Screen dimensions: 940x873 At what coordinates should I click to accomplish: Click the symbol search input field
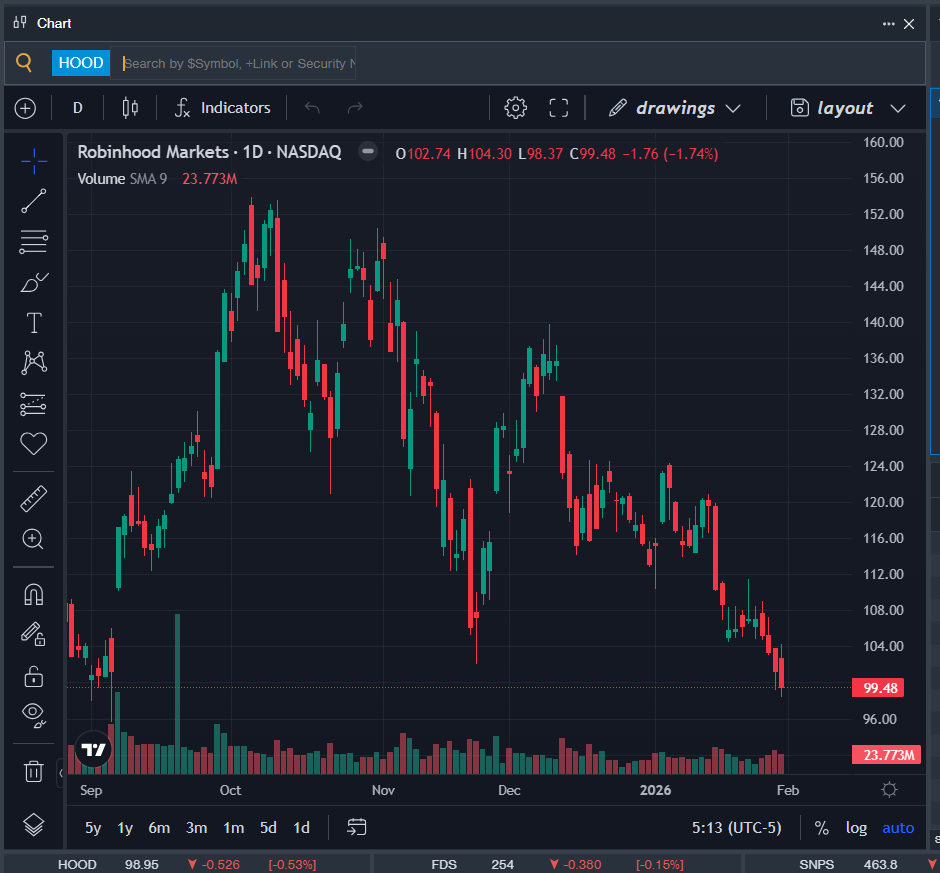pyautogui.click(x=236, y=63)
